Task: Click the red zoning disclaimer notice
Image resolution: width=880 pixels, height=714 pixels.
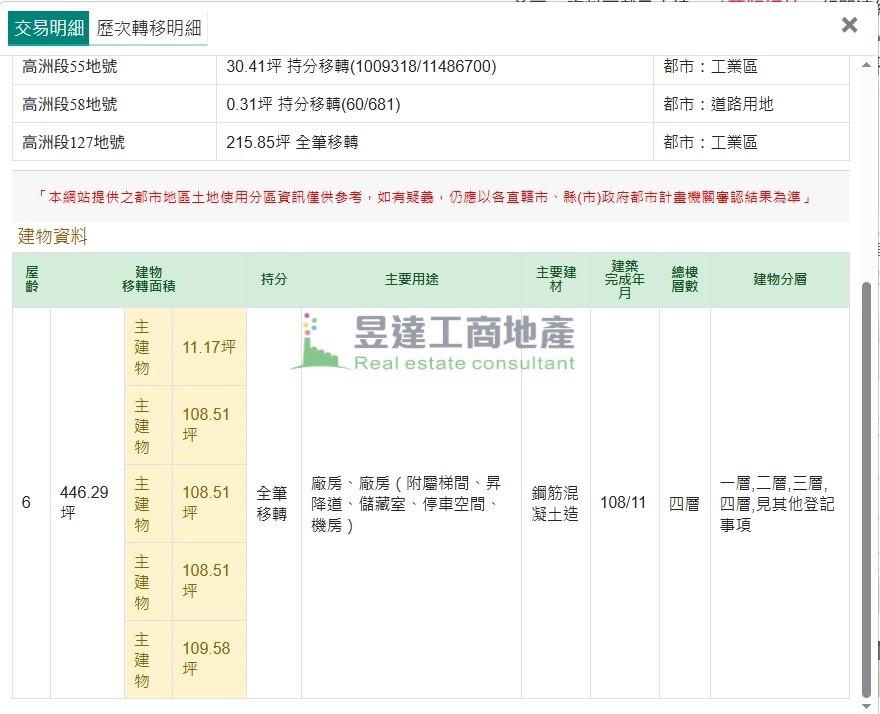Action: 430,197
